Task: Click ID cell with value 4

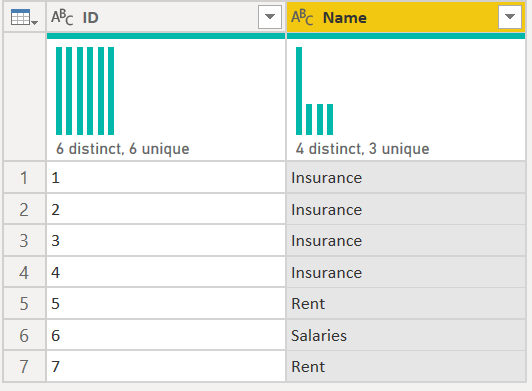Action: (x=166, y=273)
